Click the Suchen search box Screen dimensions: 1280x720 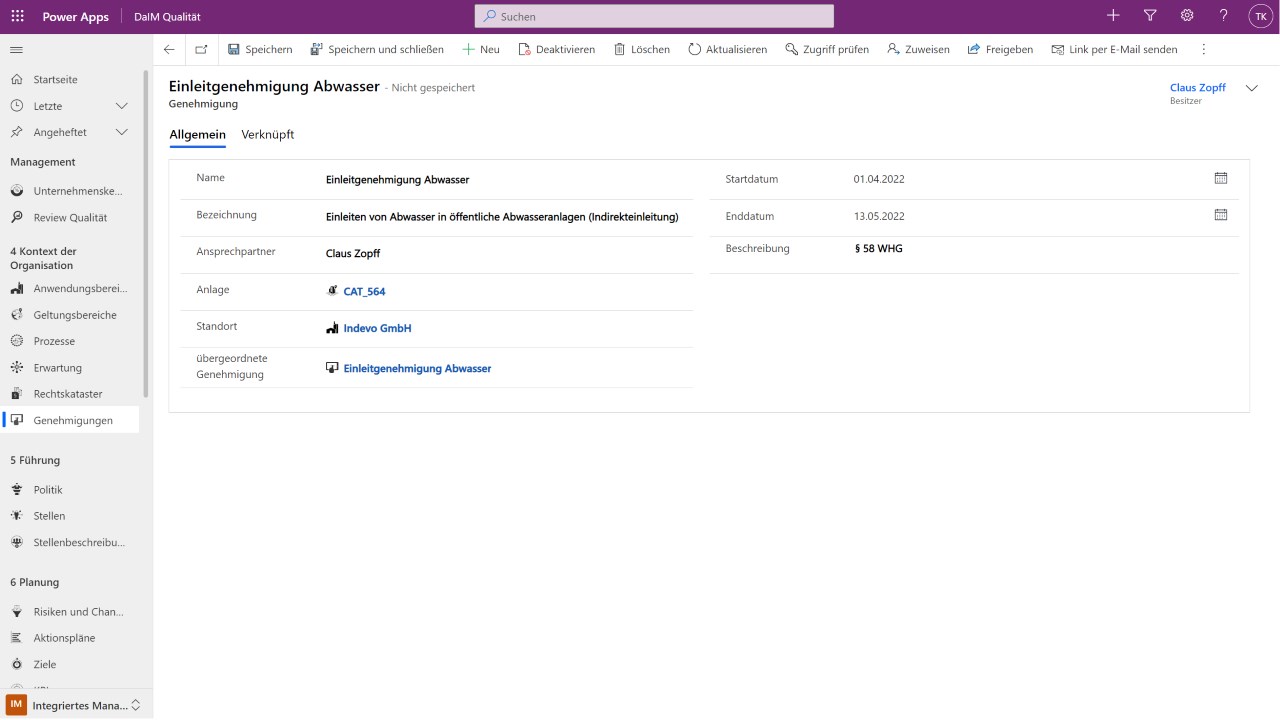[654, 16]
